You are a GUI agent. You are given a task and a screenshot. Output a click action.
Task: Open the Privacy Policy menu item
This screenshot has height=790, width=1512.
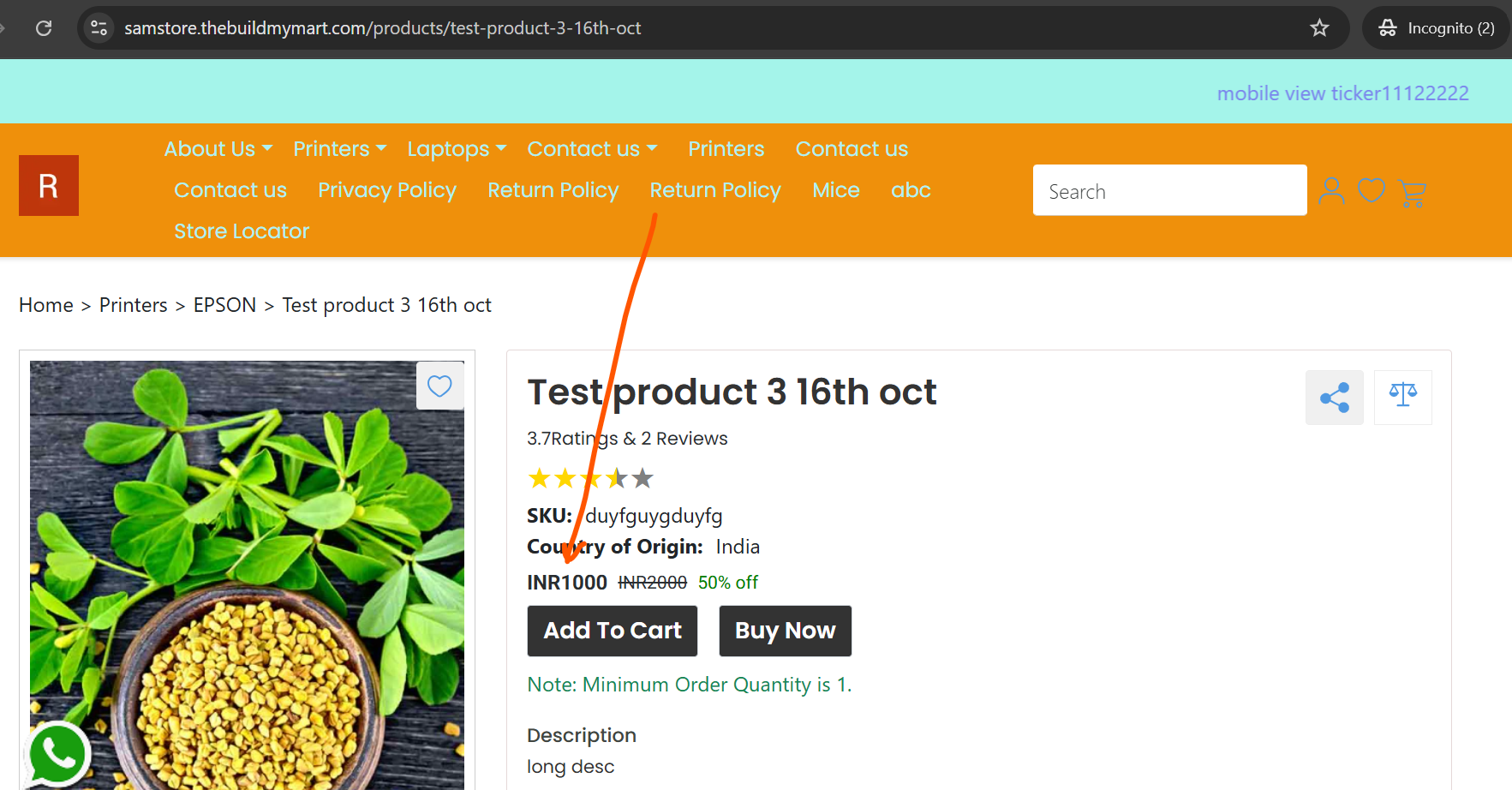[x=387, y=190]
